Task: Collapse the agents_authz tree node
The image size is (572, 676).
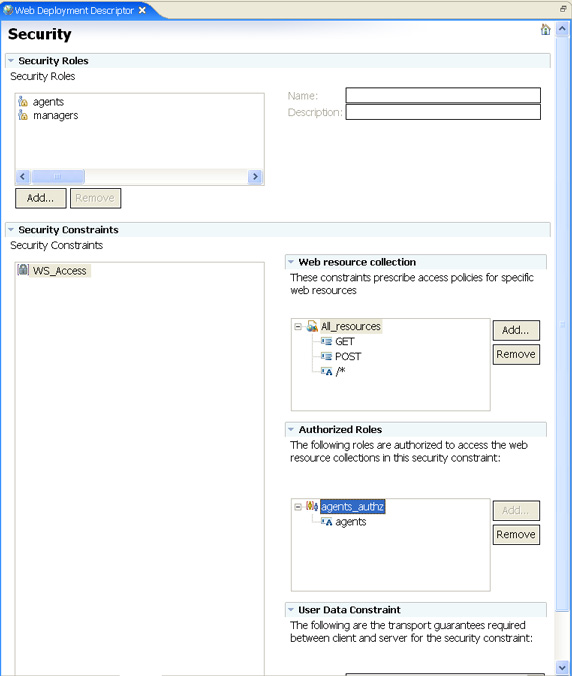Action: click(298, 507)
